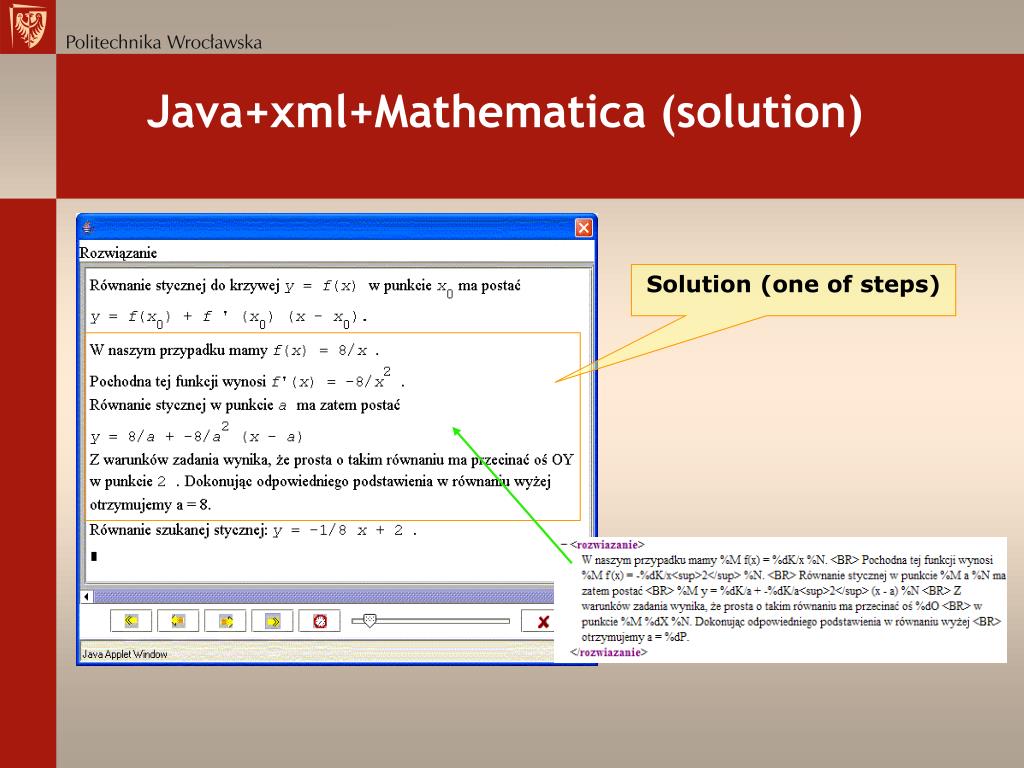Click the next-step single right arrow button
The height and width of the screenshot is (768, 1024).
coord(225,621)
